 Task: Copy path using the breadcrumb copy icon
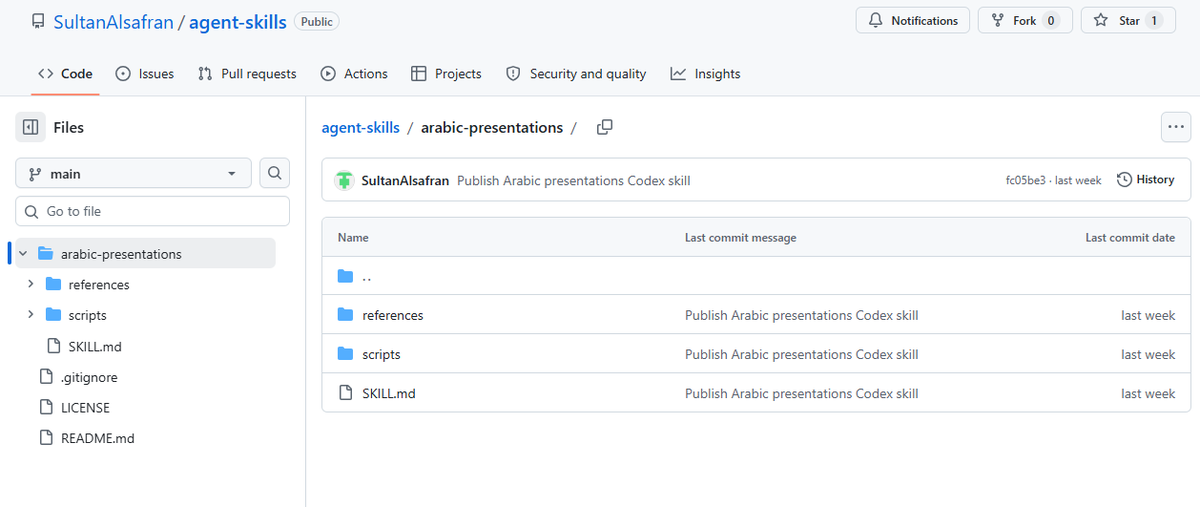pyautogui.click(x=604, y=127)
